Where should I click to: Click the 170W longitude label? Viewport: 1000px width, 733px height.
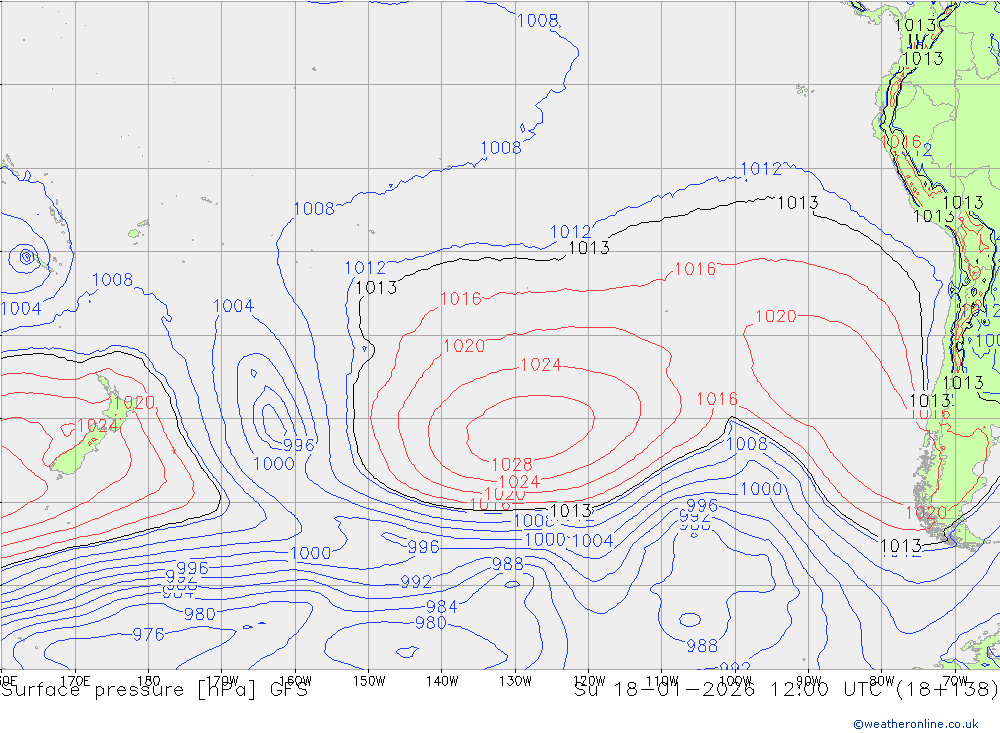223,681
